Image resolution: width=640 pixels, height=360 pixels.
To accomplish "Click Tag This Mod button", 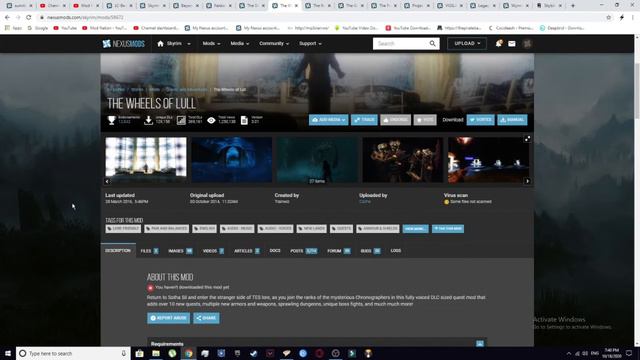I will click(x=448, y=229).
